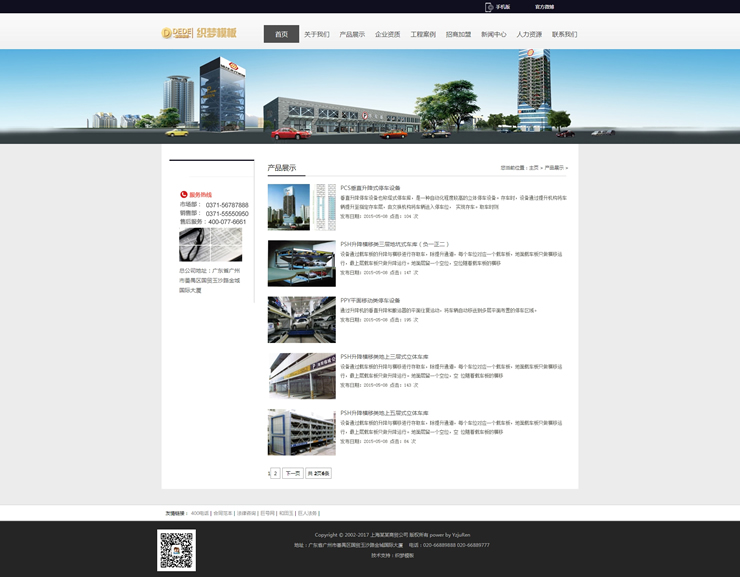Click the PSH升降横移类地上五层式立体车库 thumbnail image
Viewport: 740px width, 577px height.
302,432
